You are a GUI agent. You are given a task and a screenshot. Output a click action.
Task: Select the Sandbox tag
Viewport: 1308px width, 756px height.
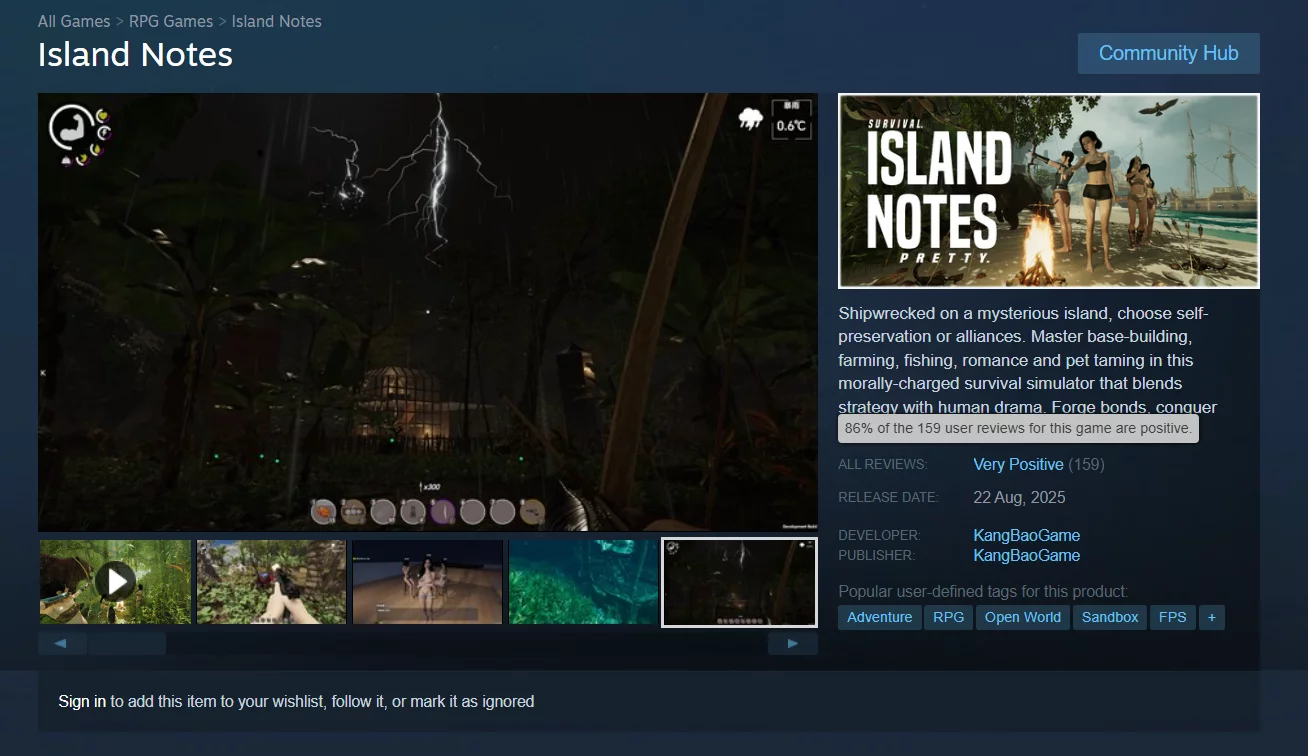click(x=1109, y=617)
